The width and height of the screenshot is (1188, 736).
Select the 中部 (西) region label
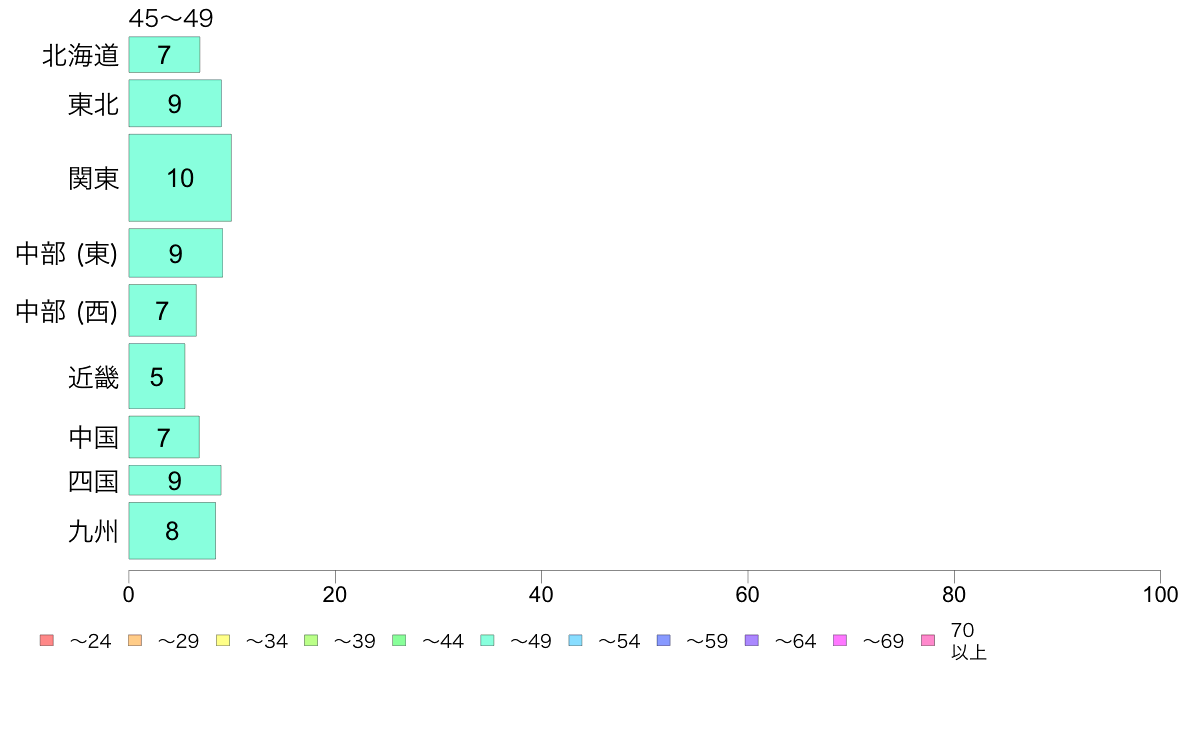coord(67,311)
